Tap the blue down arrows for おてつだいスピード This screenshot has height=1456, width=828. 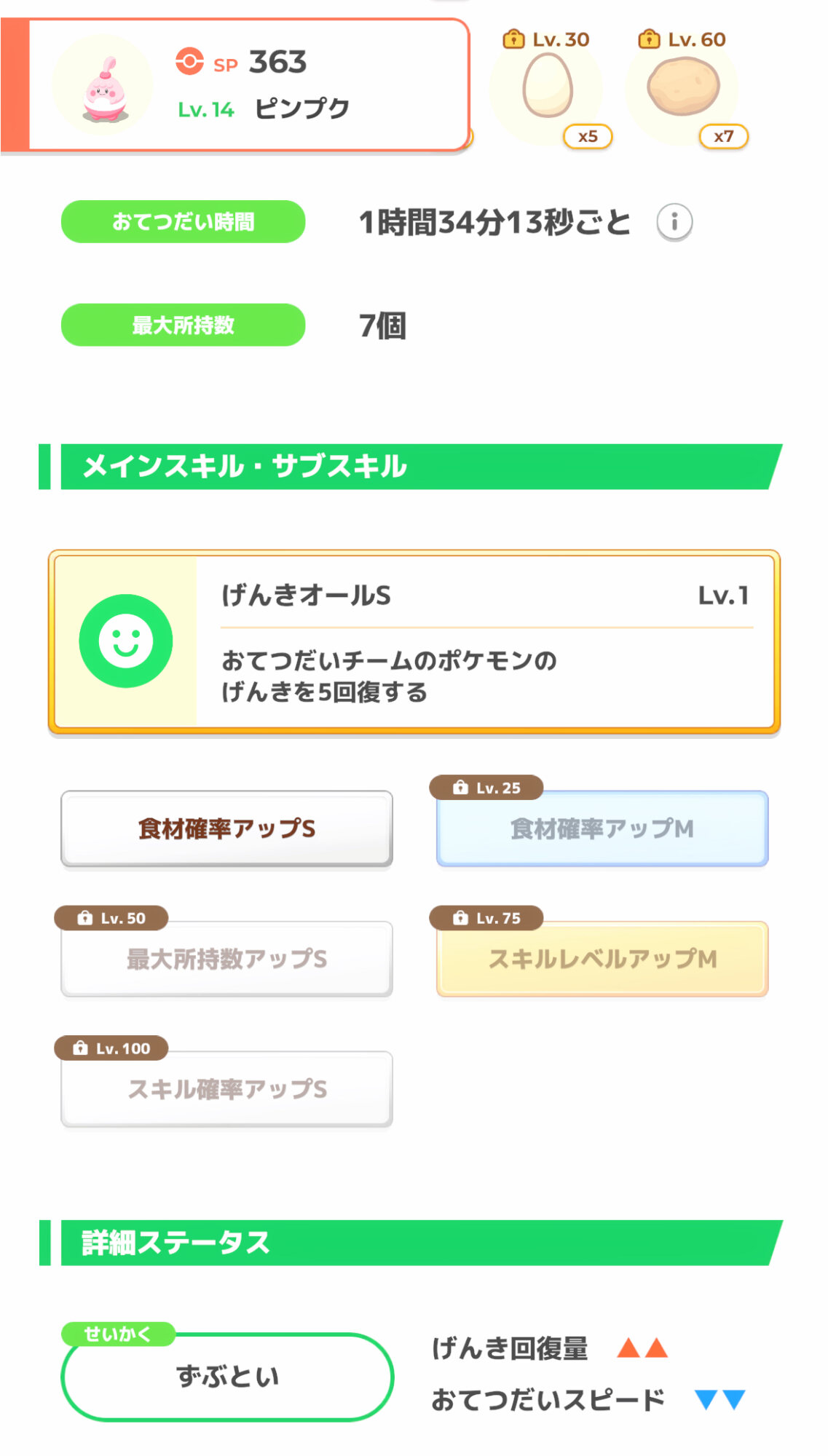[x=719, y=1399]
